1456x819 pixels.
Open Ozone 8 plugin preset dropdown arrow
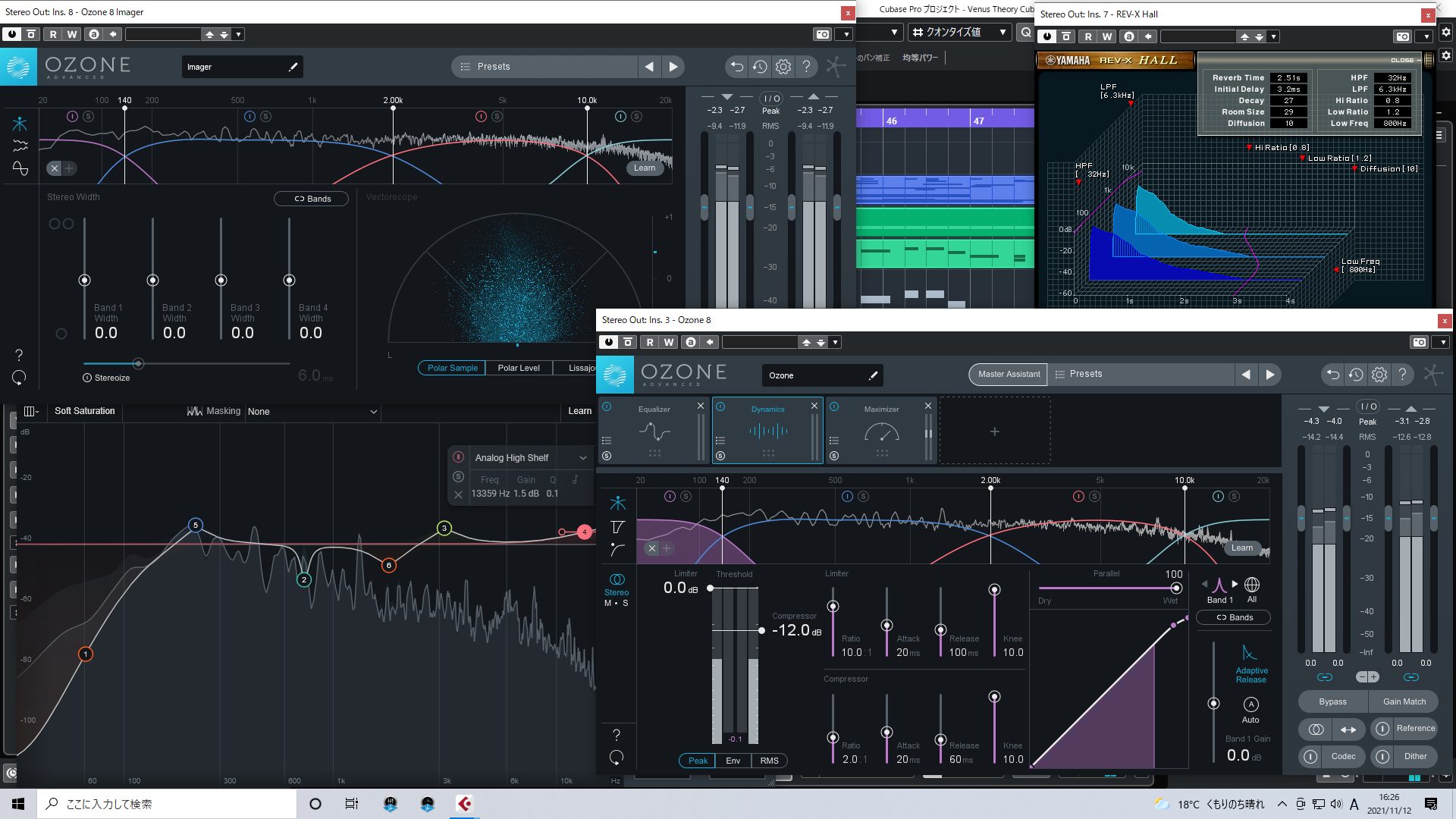click(835, 342)
